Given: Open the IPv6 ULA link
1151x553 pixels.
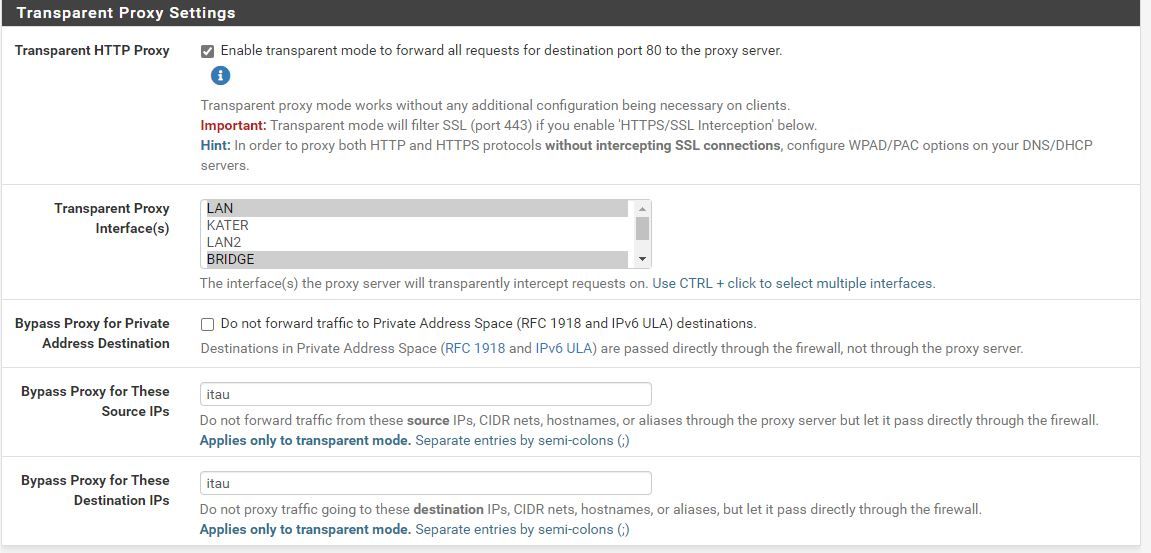Looking at the screenshot, I should pyautogui.click(x=565, y=349).
